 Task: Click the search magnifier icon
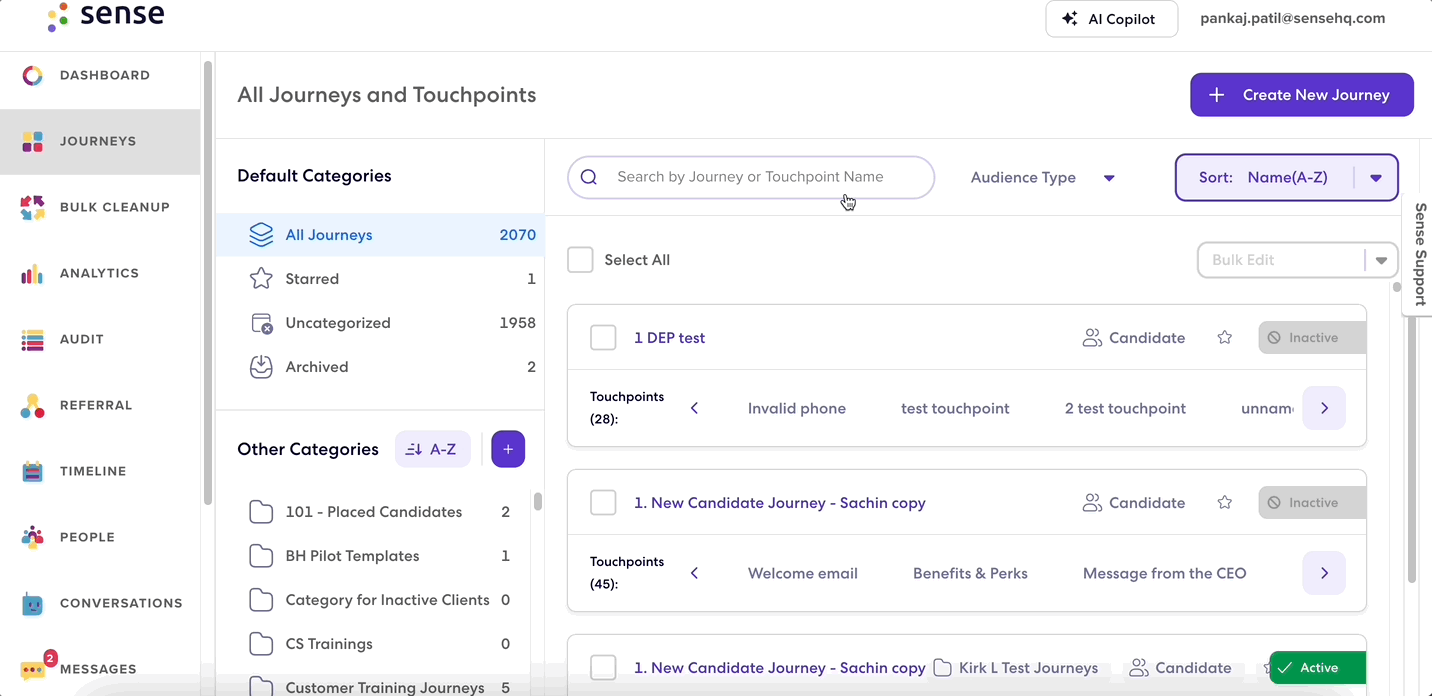[589, 177]
